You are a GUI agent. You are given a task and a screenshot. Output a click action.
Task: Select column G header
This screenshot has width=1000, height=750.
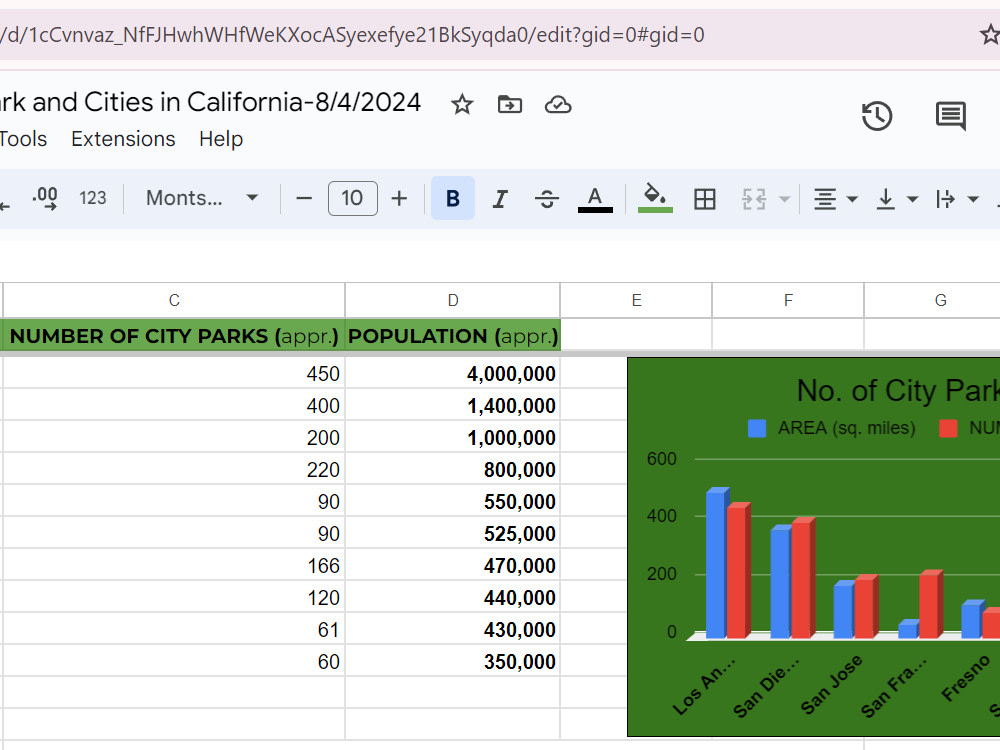pos(932,300)
